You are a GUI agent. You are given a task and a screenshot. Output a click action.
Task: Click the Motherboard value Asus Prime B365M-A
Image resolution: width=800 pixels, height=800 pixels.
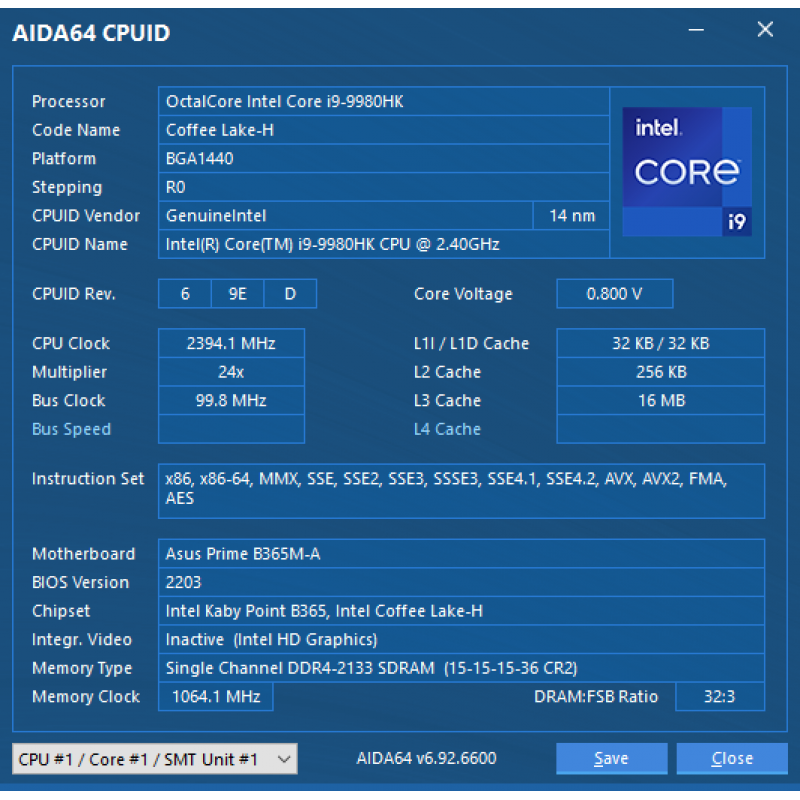pos(461,554)
